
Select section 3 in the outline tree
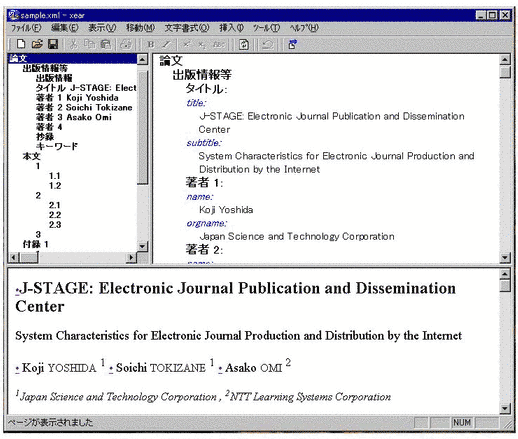click(x=38, y=234)
